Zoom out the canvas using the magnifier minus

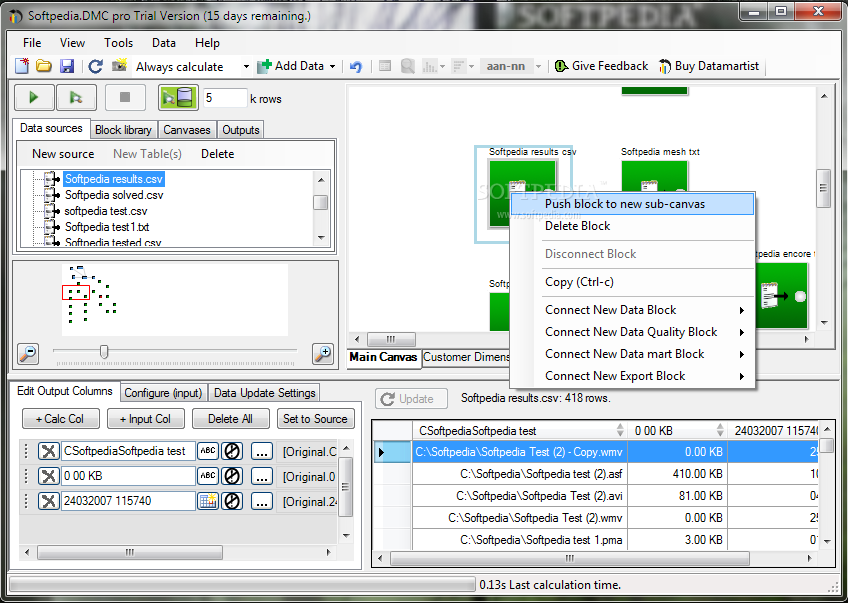28,354
